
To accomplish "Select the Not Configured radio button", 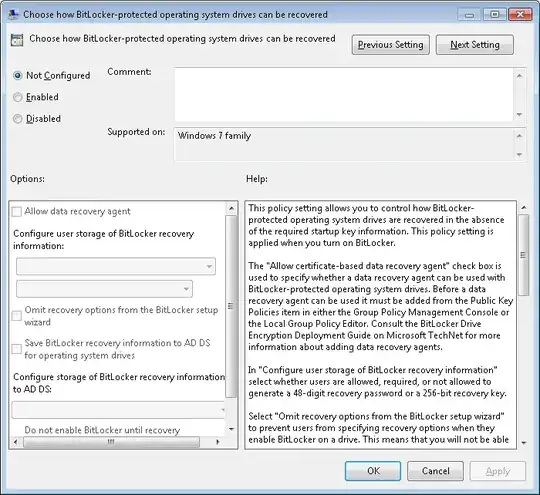I will 18,75.
